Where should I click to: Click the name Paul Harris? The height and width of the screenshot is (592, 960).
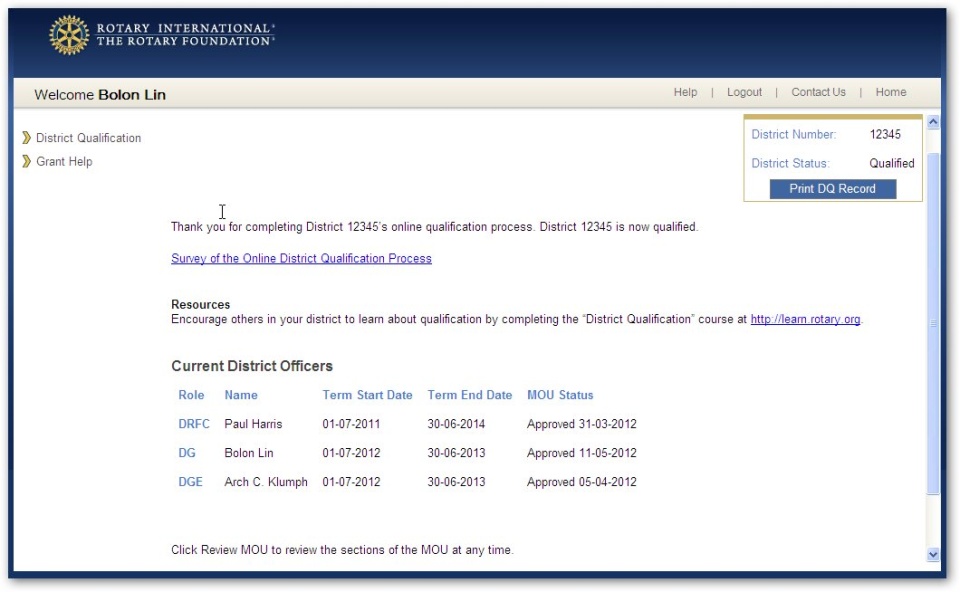(x=253, y=424)
